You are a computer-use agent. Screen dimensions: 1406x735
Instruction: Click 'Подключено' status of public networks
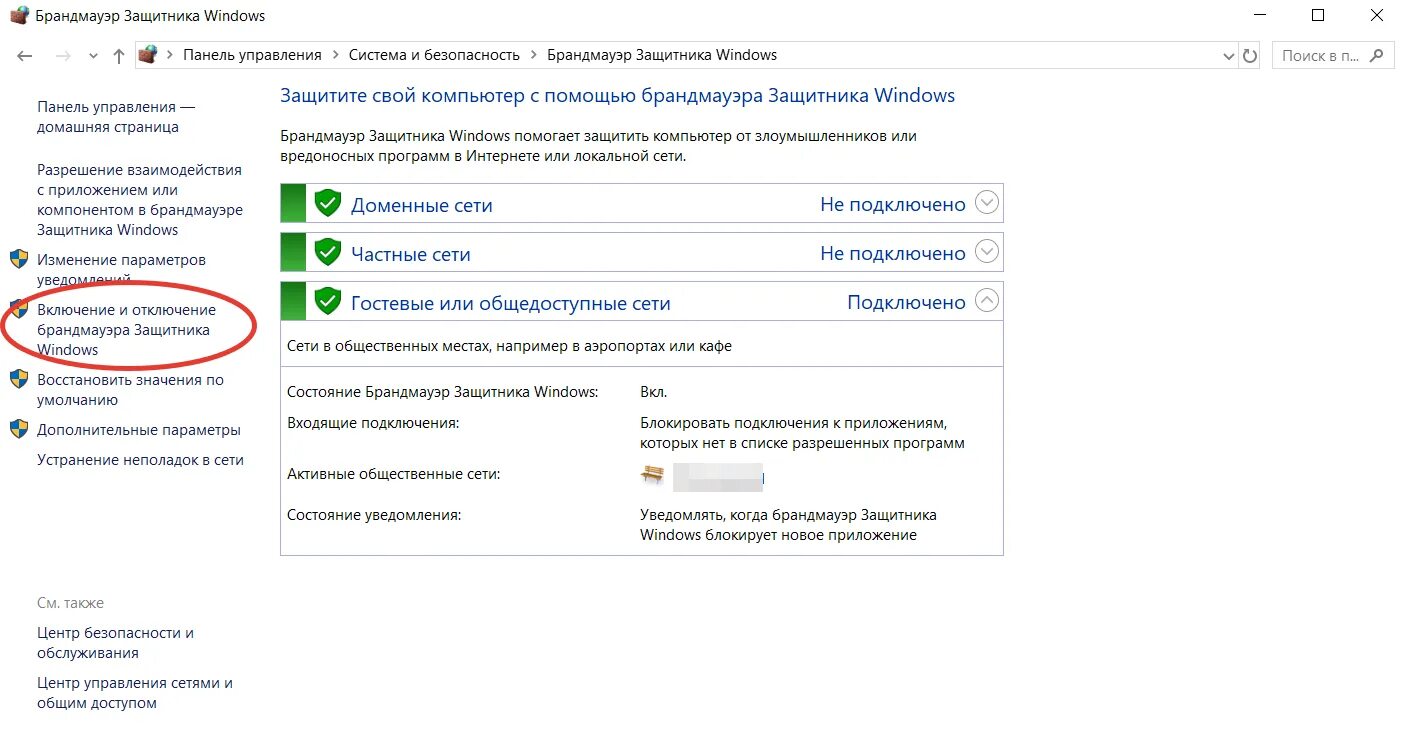(x=906, y=303)
